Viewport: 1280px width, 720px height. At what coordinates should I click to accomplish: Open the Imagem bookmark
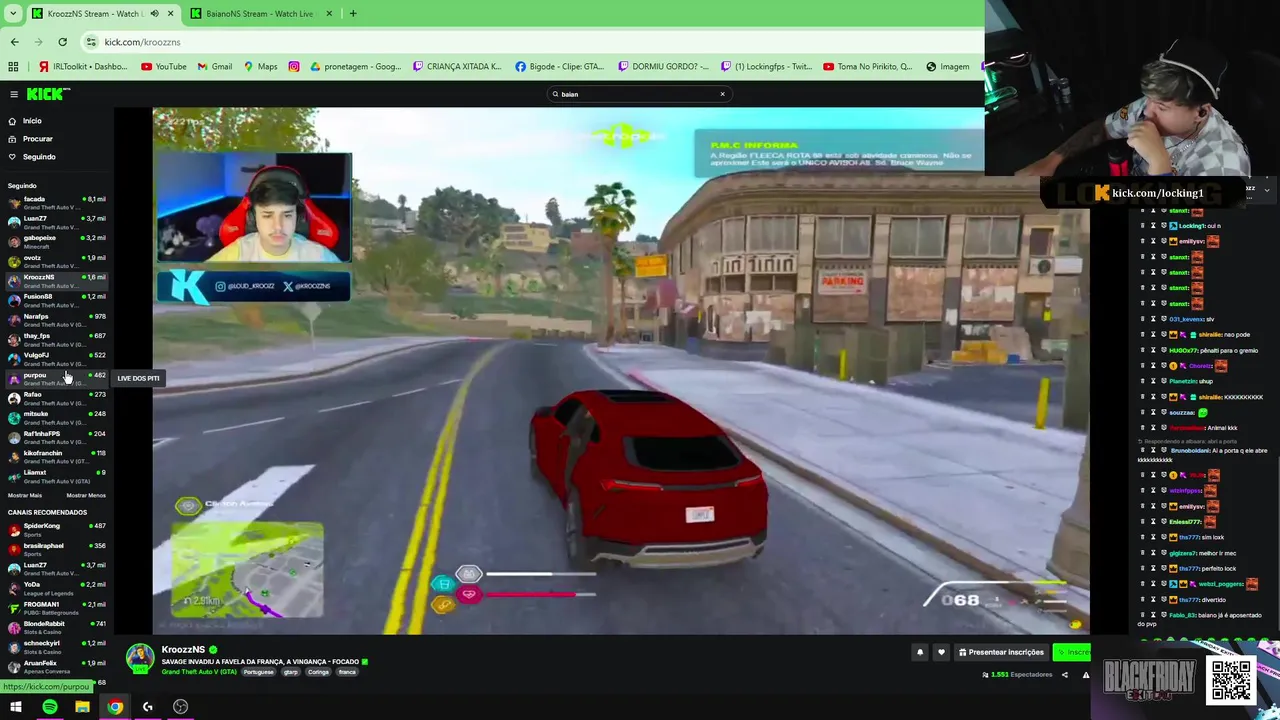click(x=948, y=67)
